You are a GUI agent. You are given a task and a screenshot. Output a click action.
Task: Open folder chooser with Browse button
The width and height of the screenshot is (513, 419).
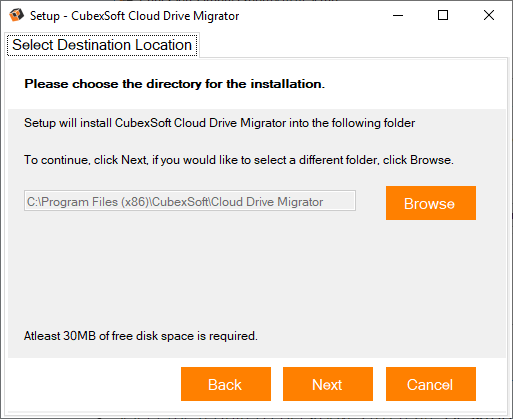[431, 203]
